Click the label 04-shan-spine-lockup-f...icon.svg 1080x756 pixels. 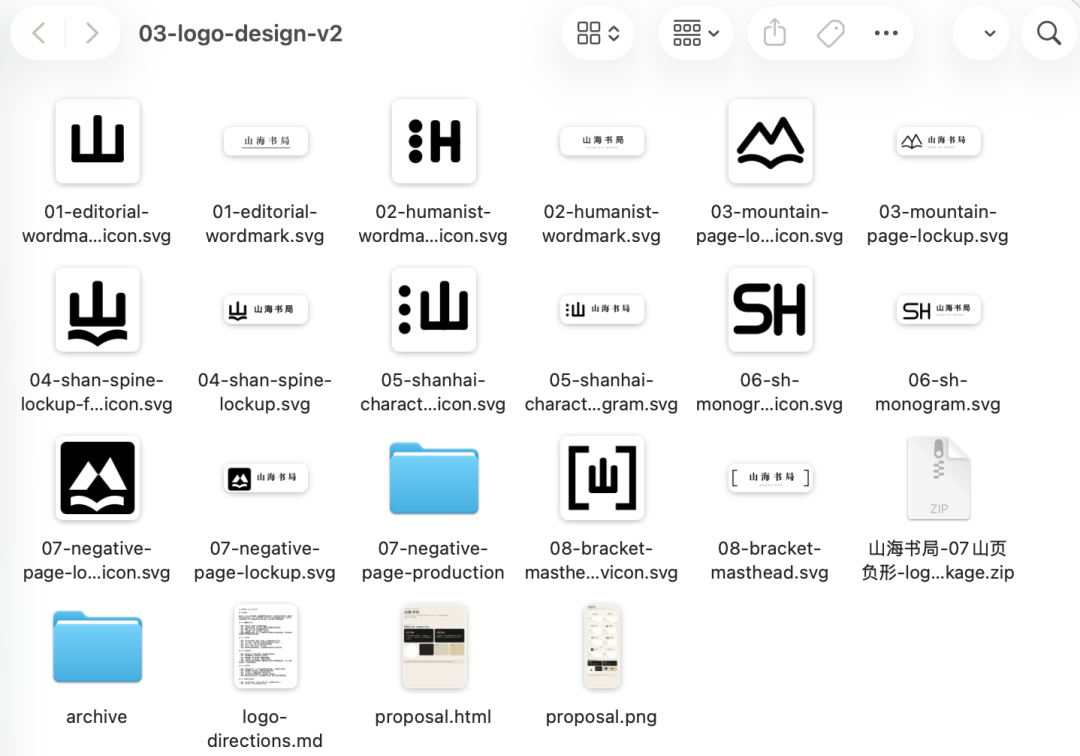[96, 392]
